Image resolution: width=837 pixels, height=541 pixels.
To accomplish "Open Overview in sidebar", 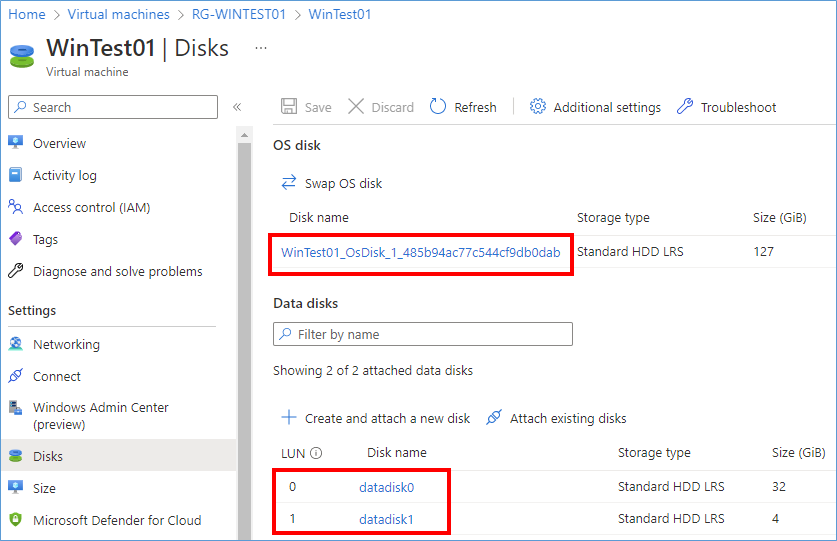I will pos(59,144).
